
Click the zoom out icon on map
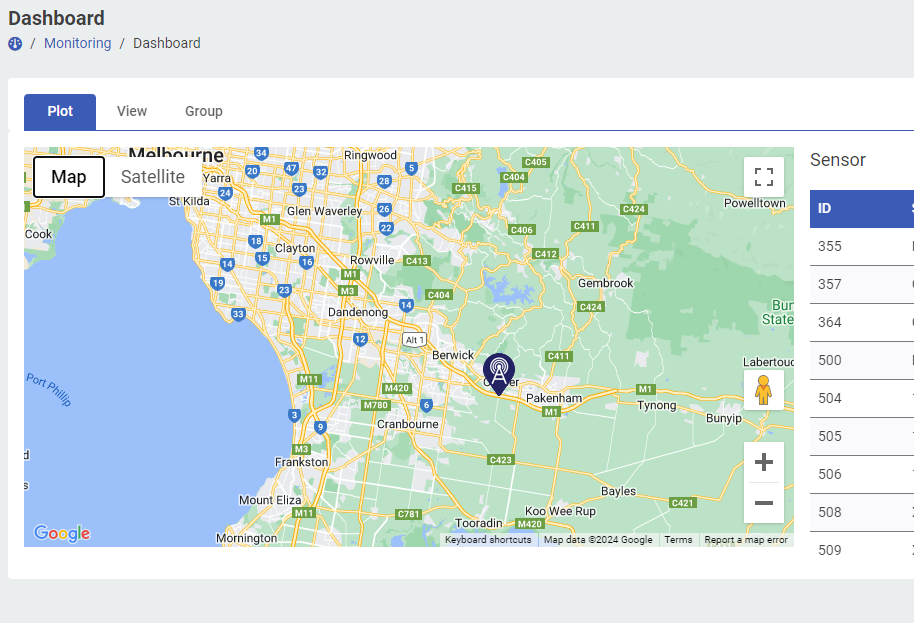[x=763, y=503]
